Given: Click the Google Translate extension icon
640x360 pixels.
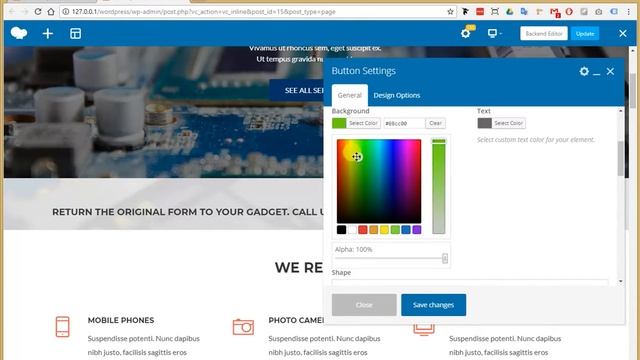Looking at the screenshot, I should click(524, 11).
